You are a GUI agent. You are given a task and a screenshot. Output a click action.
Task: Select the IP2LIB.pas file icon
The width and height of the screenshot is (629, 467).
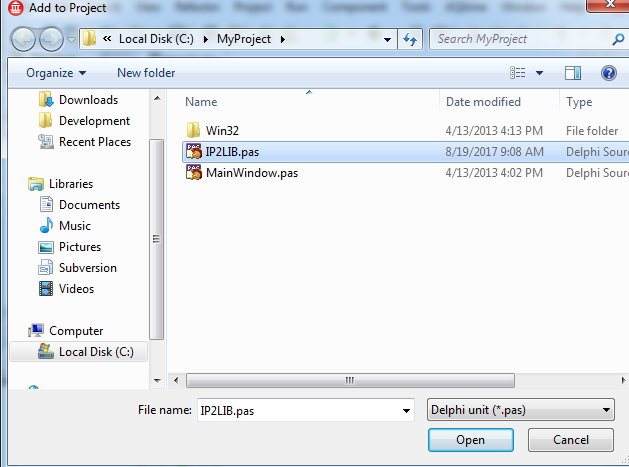pos(194,152)
